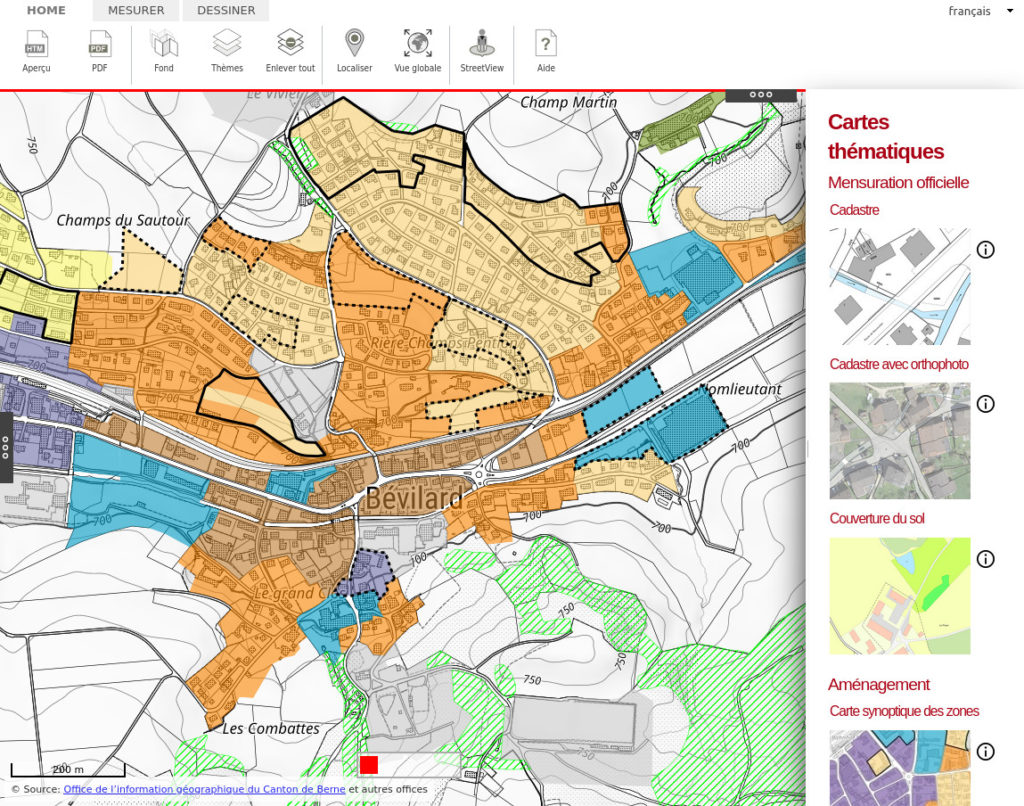Open the HTML Aperçu preview
The image size is (1024, 806).
(x=36, y=51)
